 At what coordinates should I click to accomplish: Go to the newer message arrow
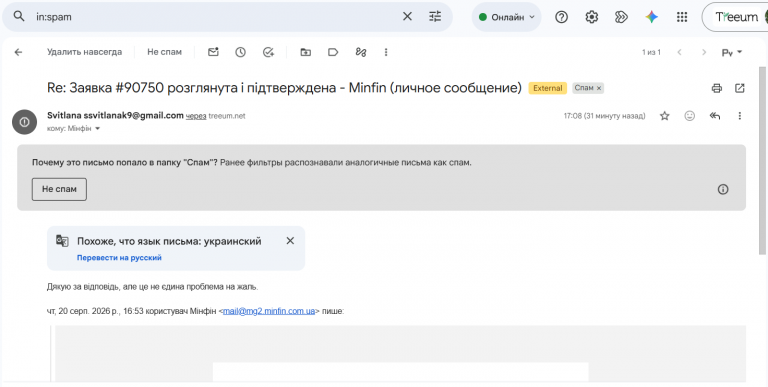[x=680, y=52]
